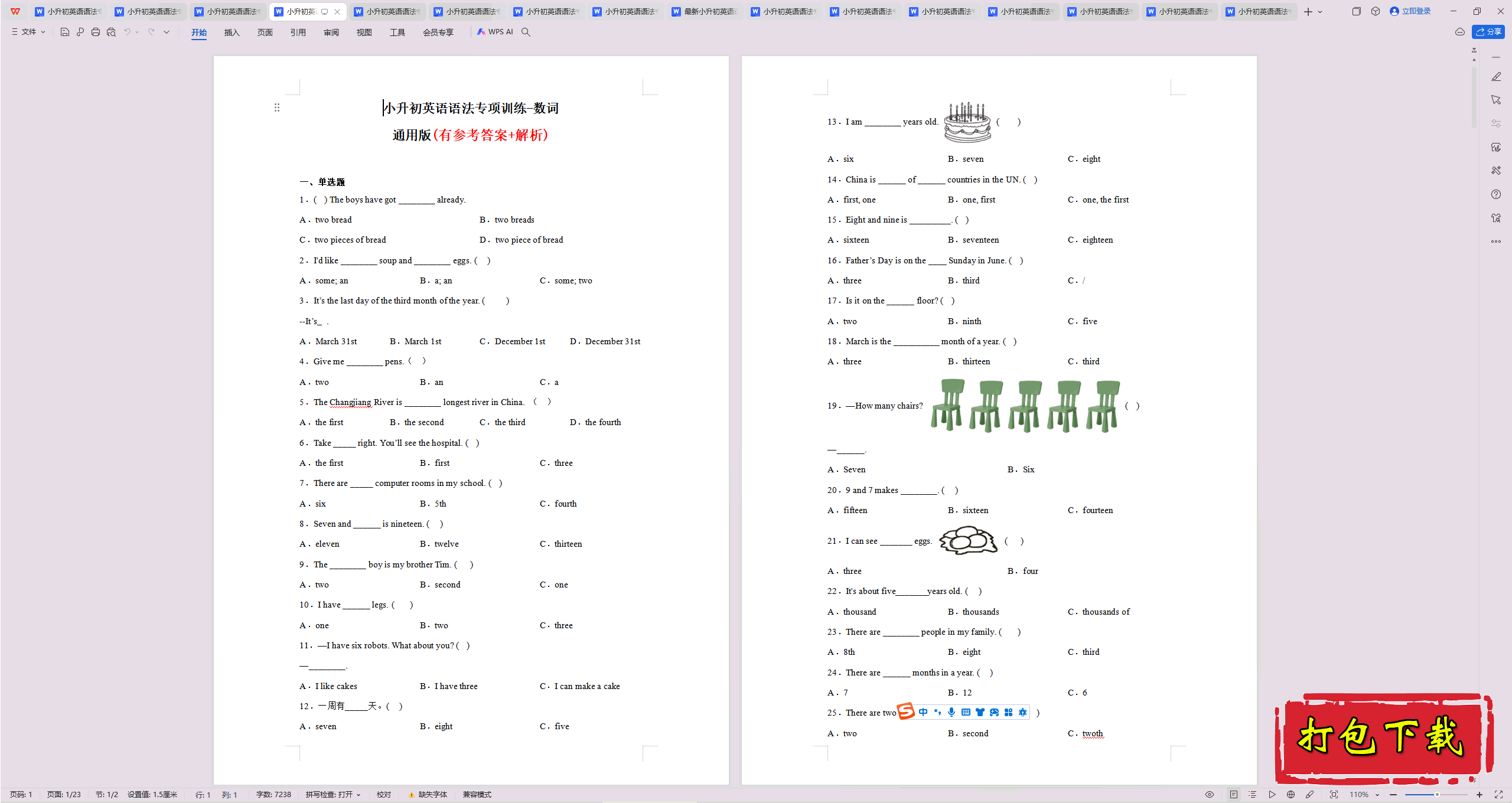Click the help question mark in right sidebar
The image size is (1512, 803).
coord(1496,194)
